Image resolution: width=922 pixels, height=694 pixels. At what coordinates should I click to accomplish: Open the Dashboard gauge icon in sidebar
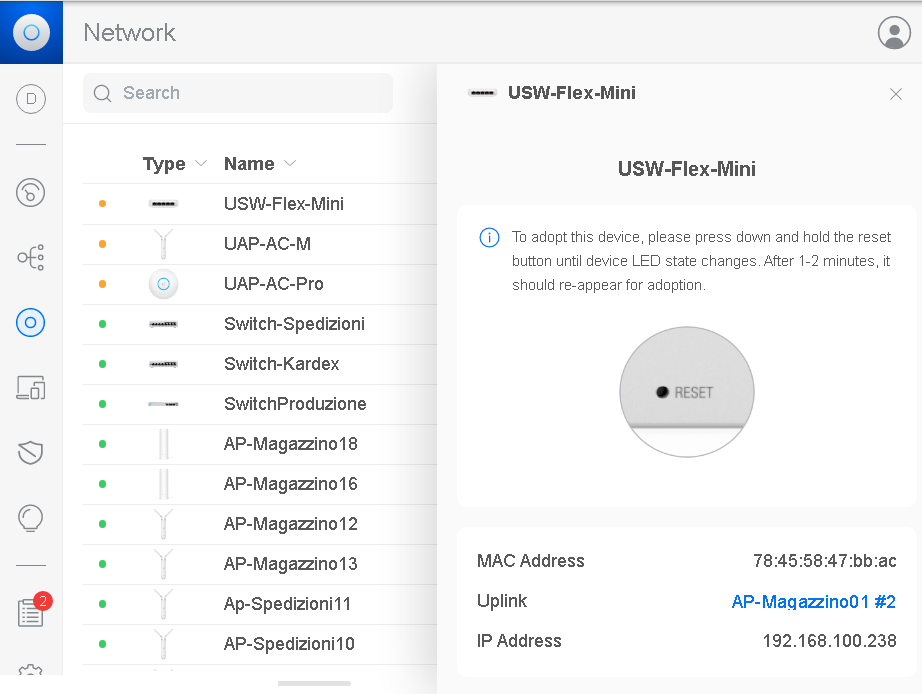[x=31, y=192]
